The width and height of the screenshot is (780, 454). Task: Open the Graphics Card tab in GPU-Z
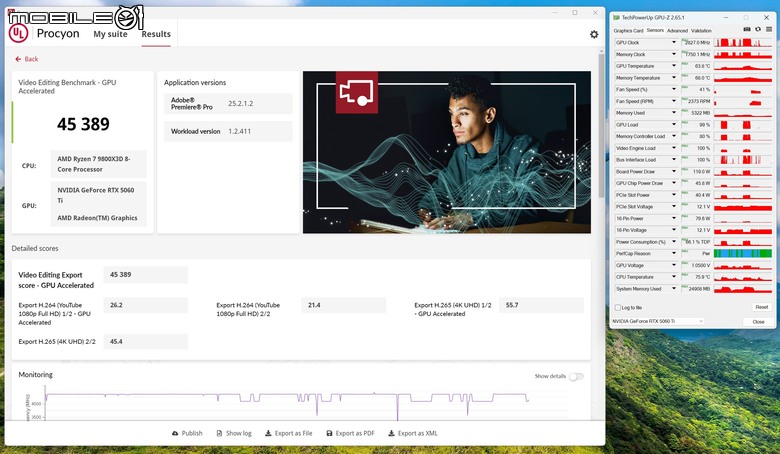click(x=628, y=30)
